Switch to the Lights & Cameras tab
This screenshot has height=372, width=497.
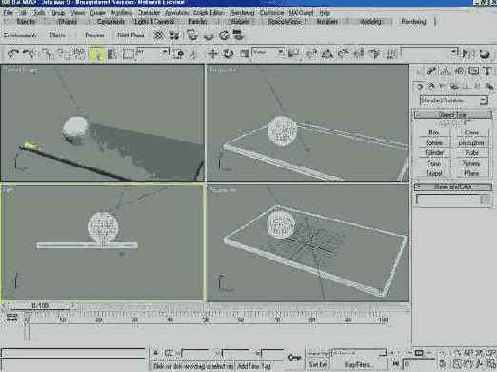[154, 22]
